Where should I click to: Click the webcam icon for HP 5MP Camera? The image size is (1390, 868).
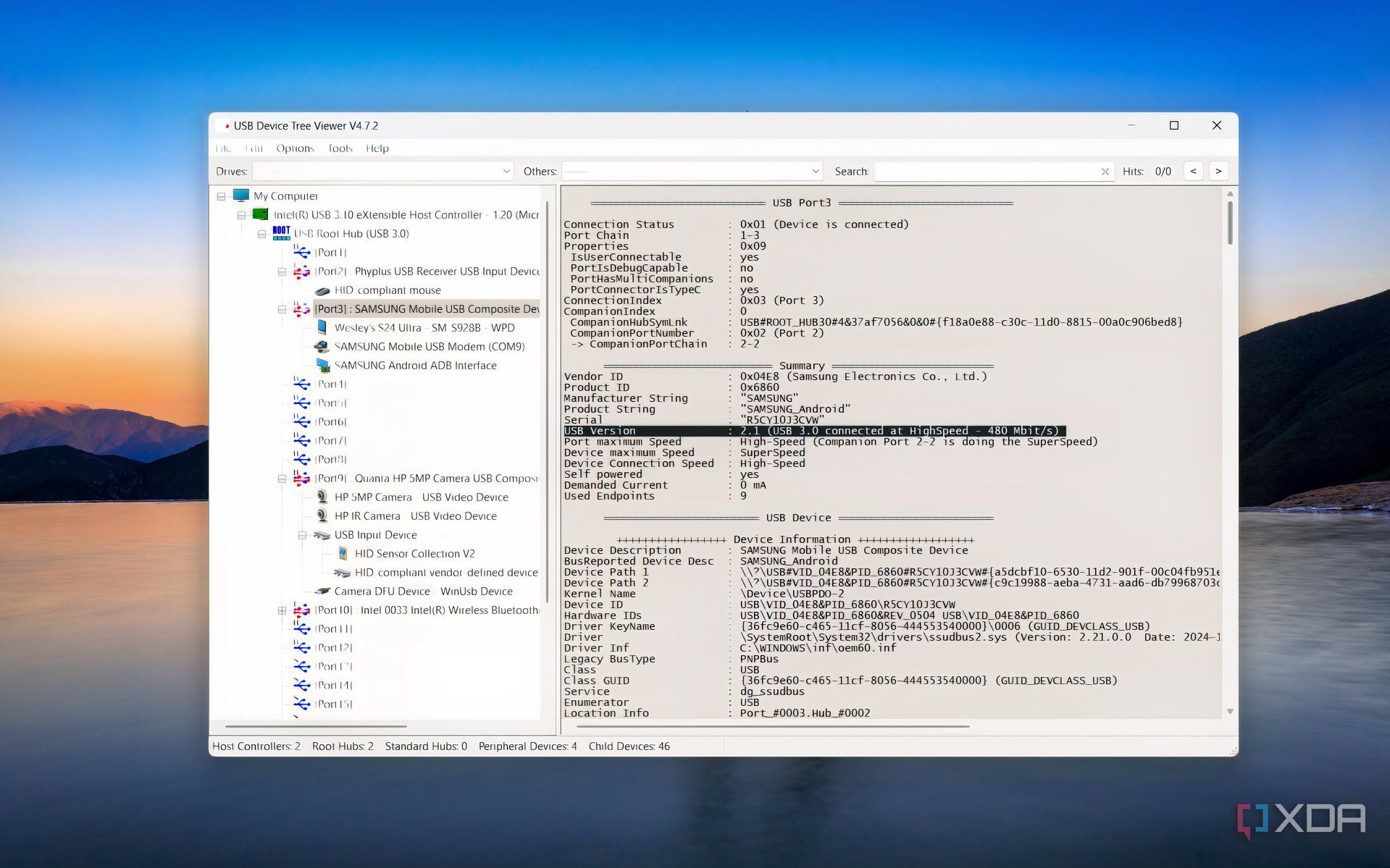pos(322,497)
